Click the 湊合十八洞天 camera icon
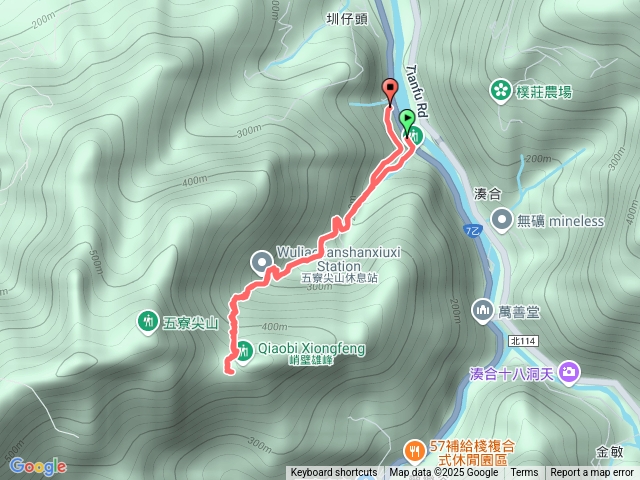Viewport: 640px width, 480px height. [x=569, y=372]
